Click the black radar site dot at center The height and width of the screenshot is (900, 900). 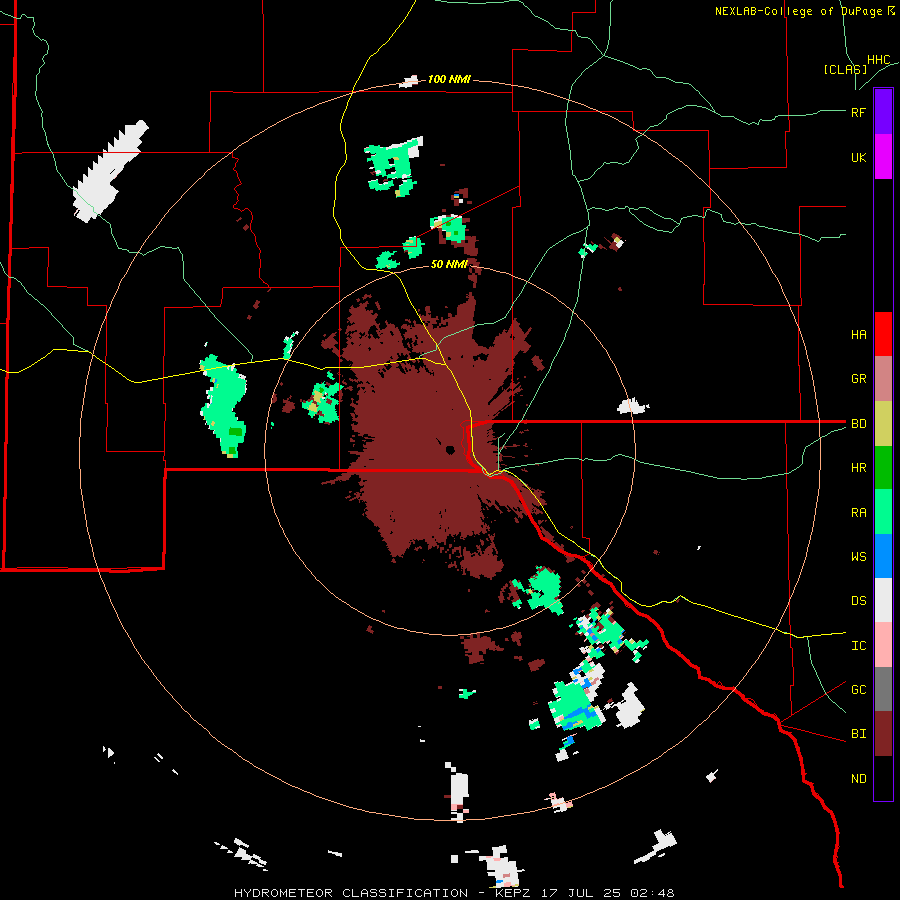[x=450, y=449]
